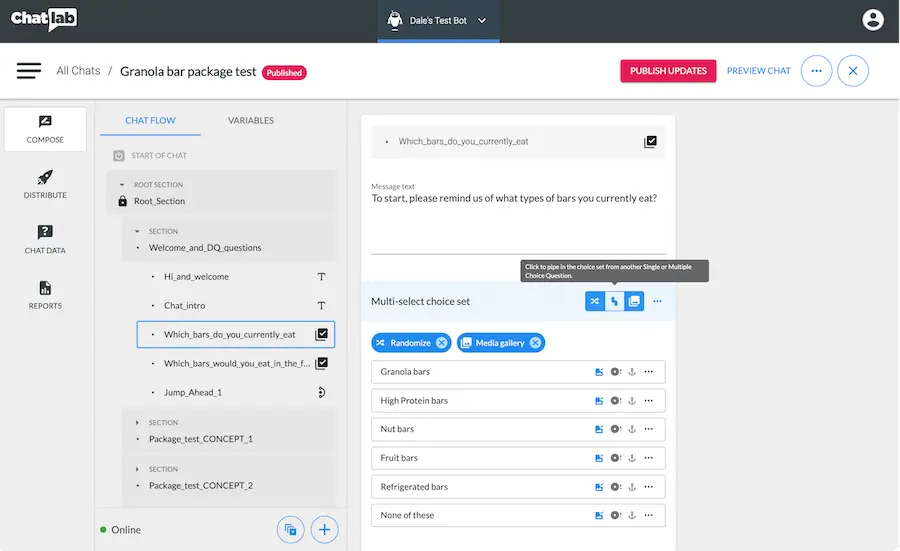The image size is (900, 551).
Task: Open more options for Fruit bars choice
Action: click(x=649, y=458)
